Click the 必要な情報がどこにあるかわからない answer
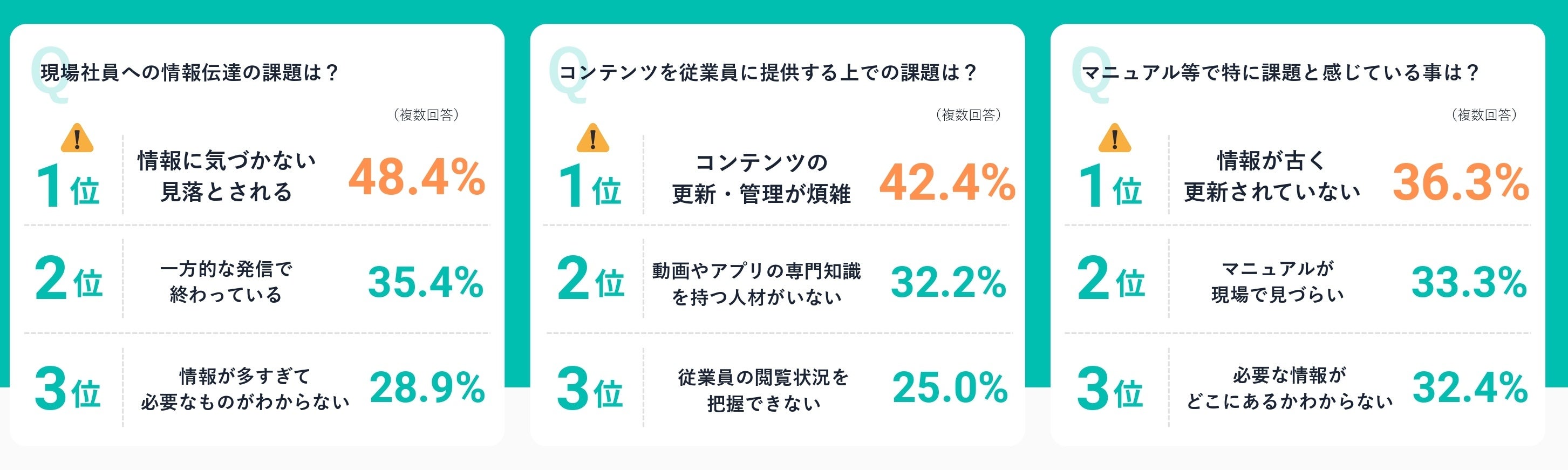The width and height of the screenshot is (1568, 470). (x=1289, y=389)
